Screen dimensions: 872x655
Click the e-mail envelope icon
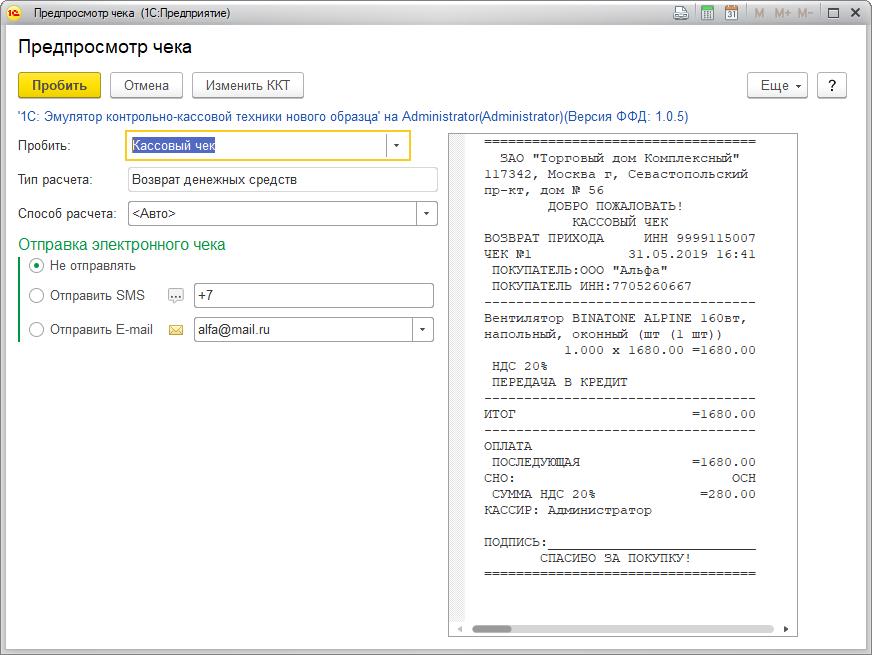[176, 330]
